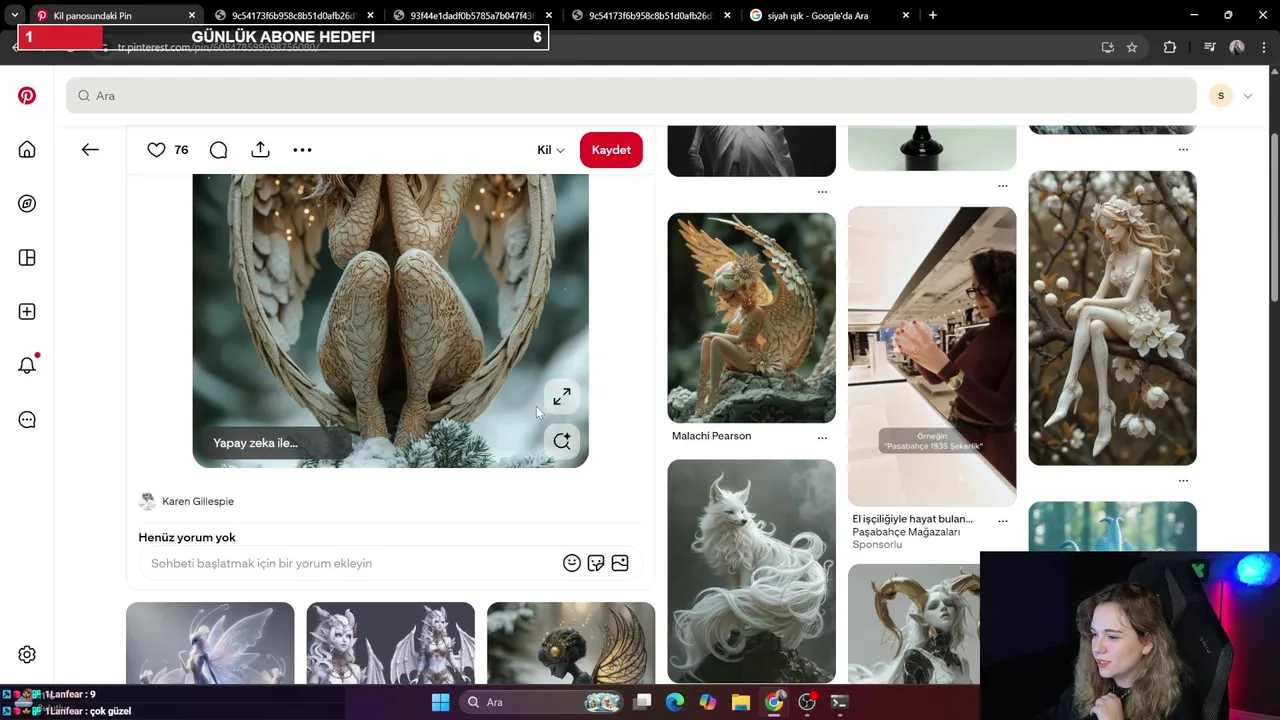The image size is (1280, 720).
Task: Click the Pinterest Ara search field
Action: click(631, 96)
